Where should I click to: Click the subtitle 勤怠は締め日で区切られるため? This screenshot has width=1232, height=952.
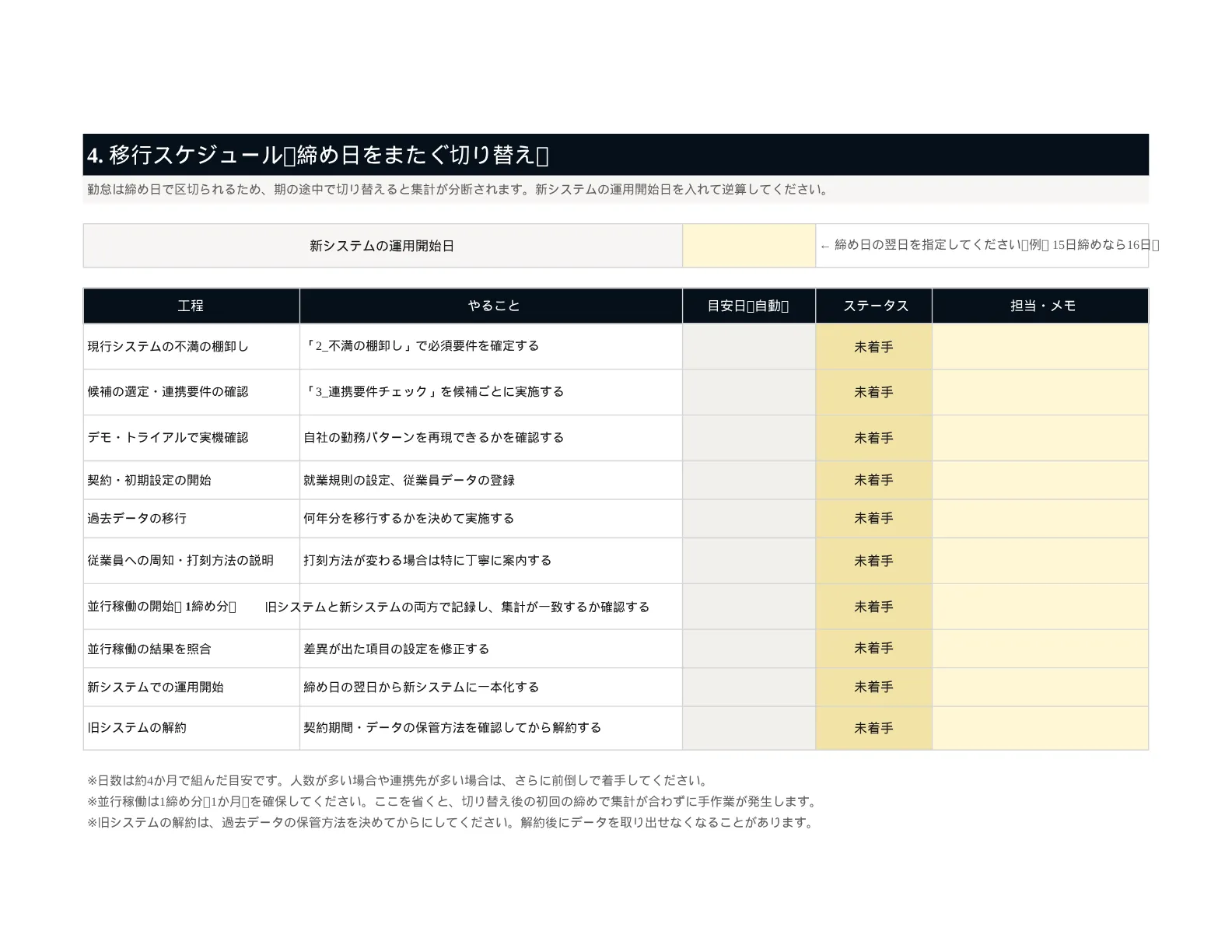pos(459,189)
